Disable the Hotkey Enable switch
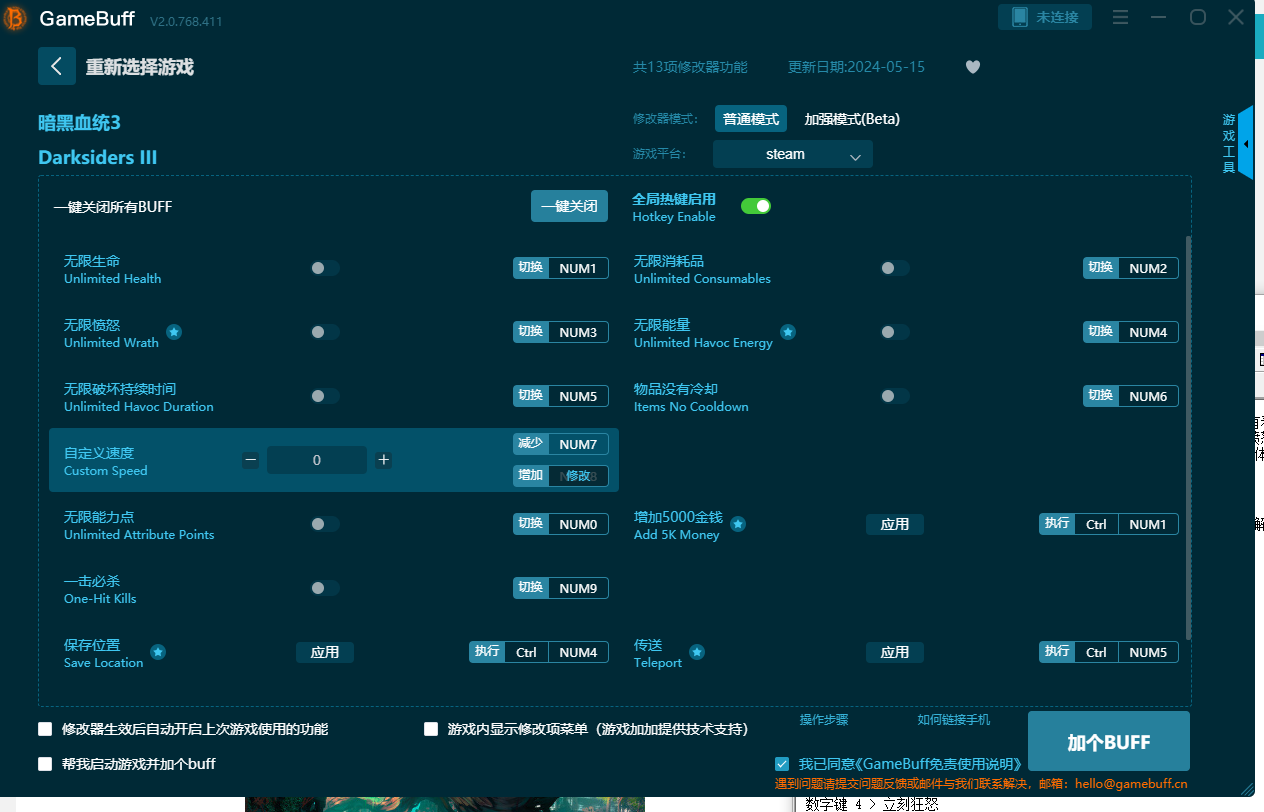 tap(756, 206)
